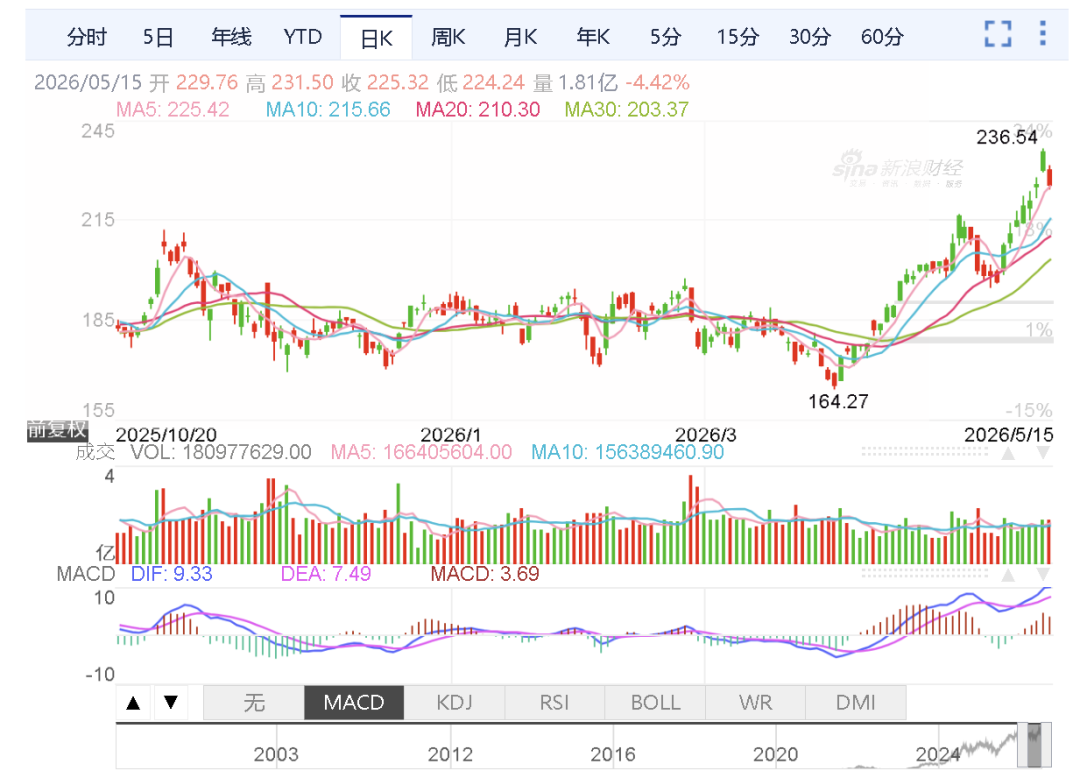
Task: Choose the DMI indicator button
Action: click(855, 703)
